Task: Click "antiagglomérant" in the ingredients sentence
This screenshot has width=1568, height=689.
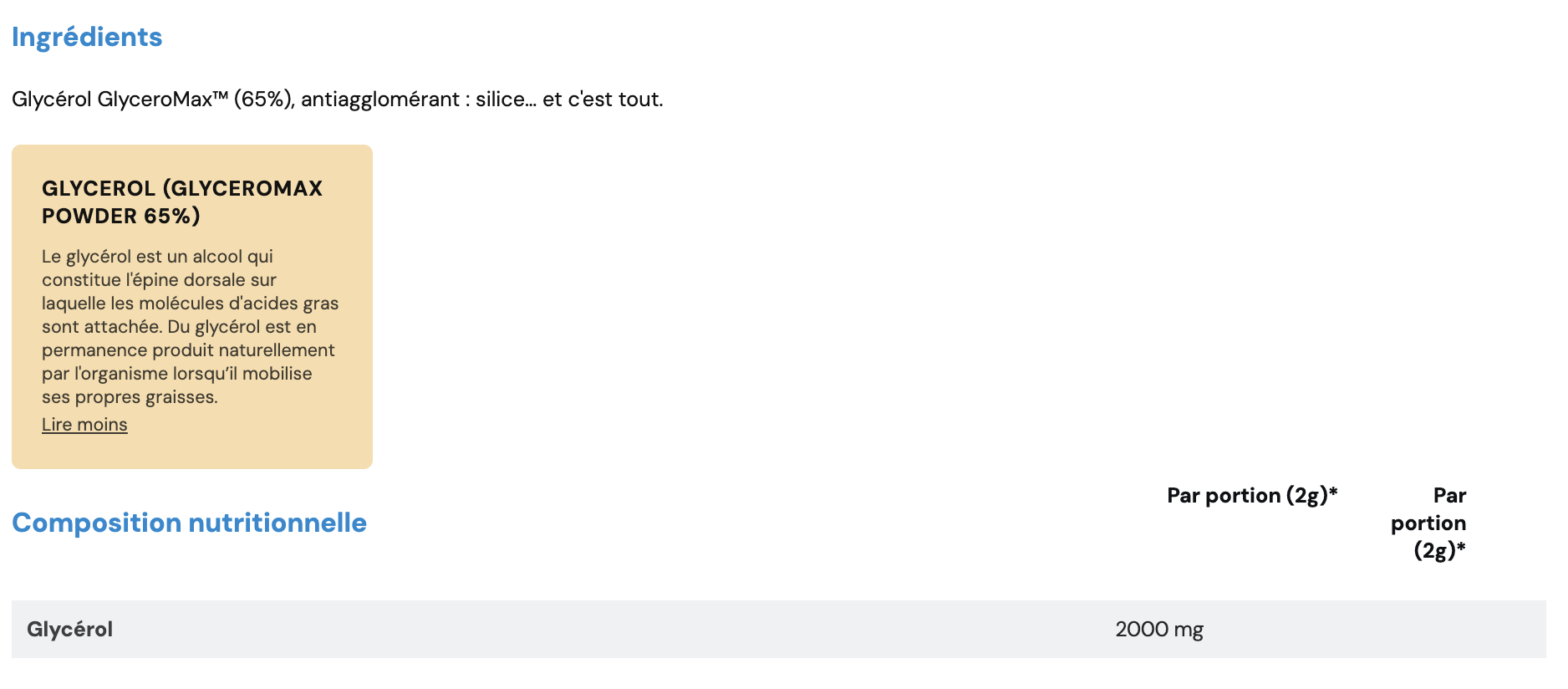Action: click(380, 100)
